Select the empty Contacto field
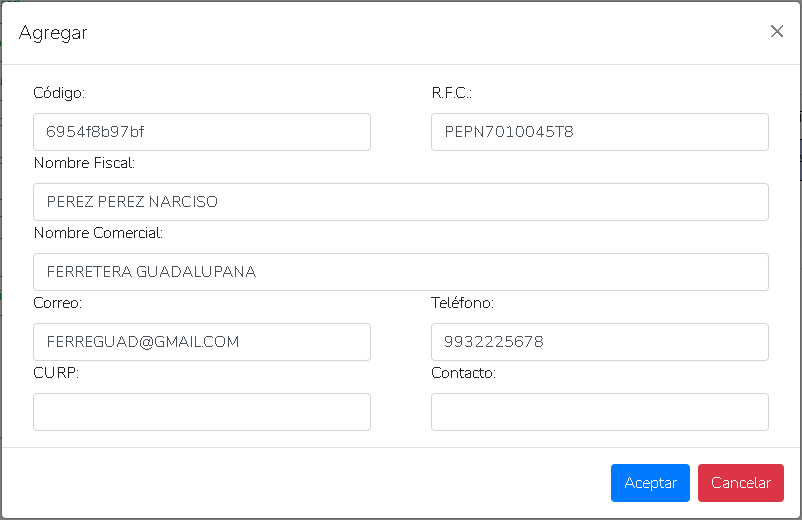This screenshot has width=802, height=520. [599, 412]
